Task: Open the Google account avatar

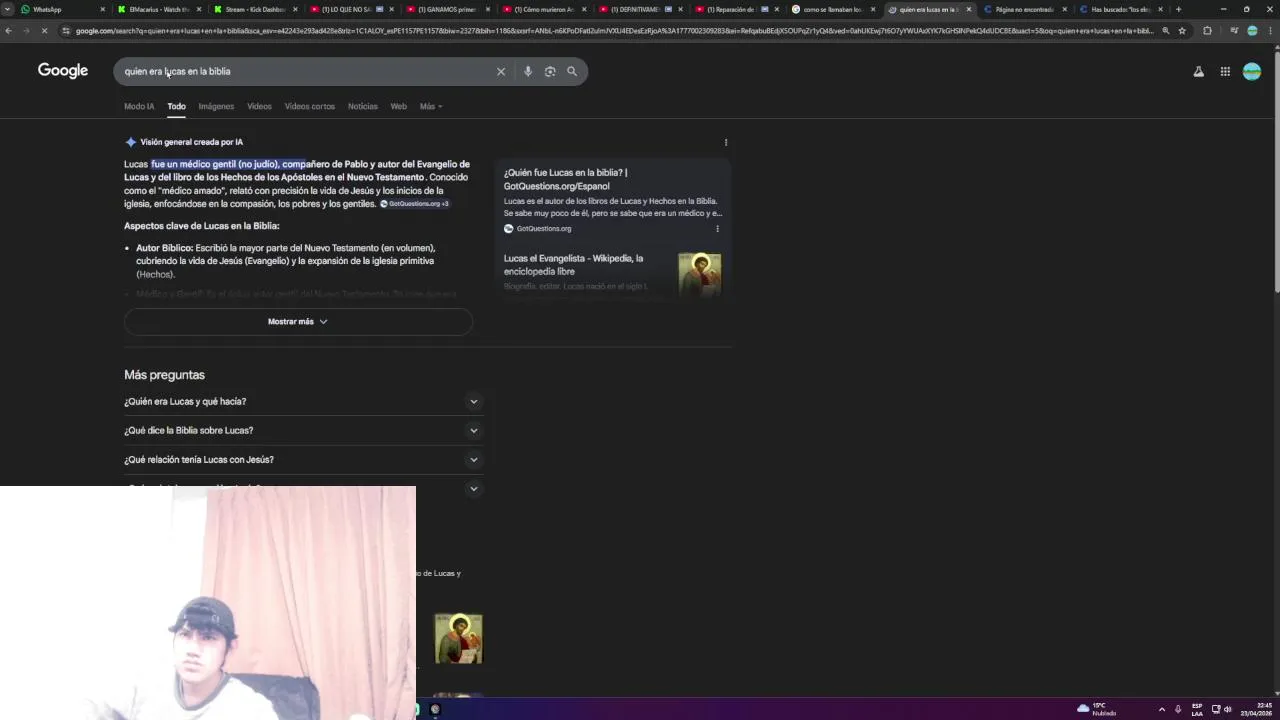Action: point(1252,71)
